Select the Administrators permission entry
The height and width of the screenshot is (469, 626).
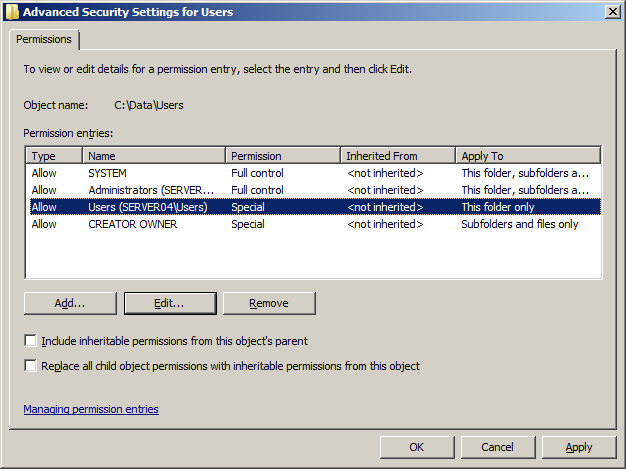[315, 190]
